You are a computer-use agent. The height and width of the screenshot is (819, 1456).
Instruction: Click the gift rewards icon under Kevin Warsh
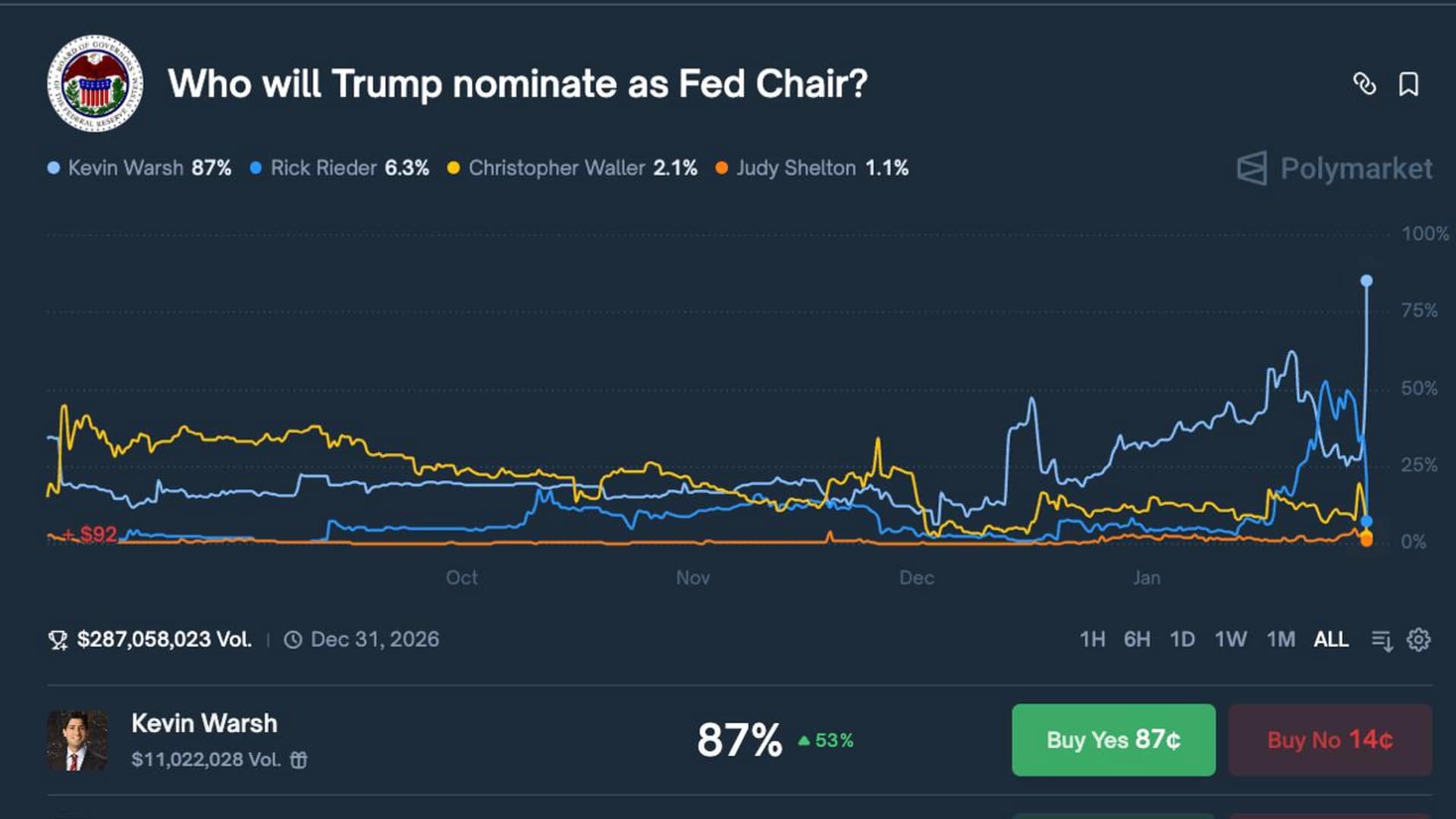299,760
